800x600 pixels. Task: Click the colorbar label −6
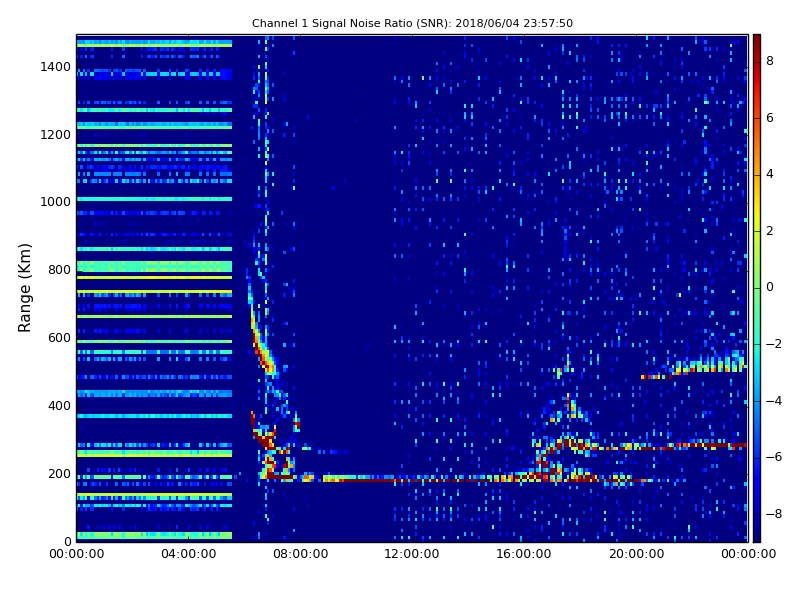774,457
